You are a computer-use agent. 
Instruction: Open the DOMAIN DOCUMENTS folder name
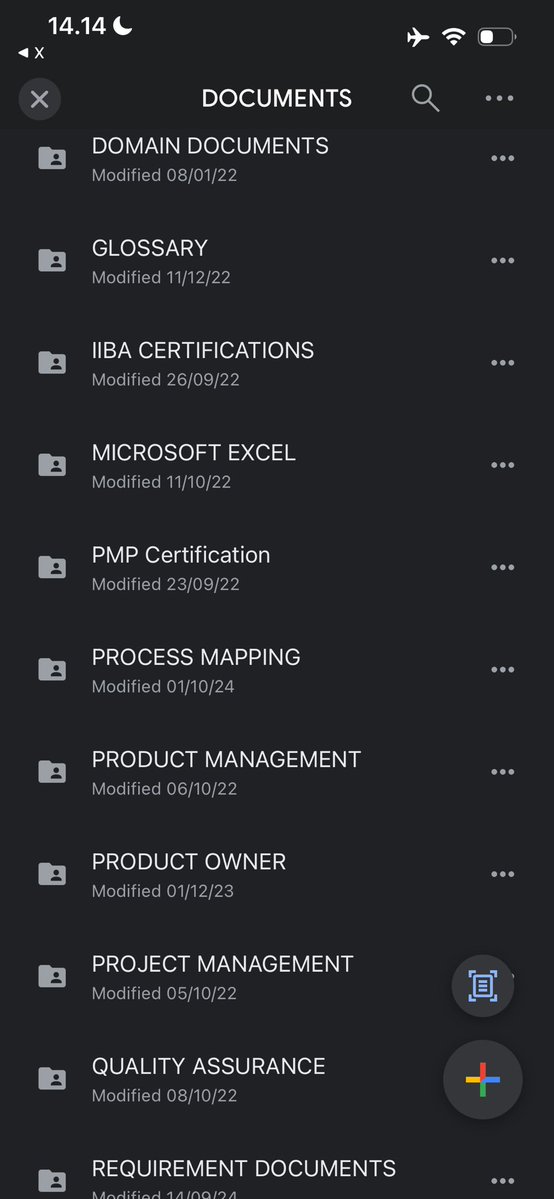[210, 145]
